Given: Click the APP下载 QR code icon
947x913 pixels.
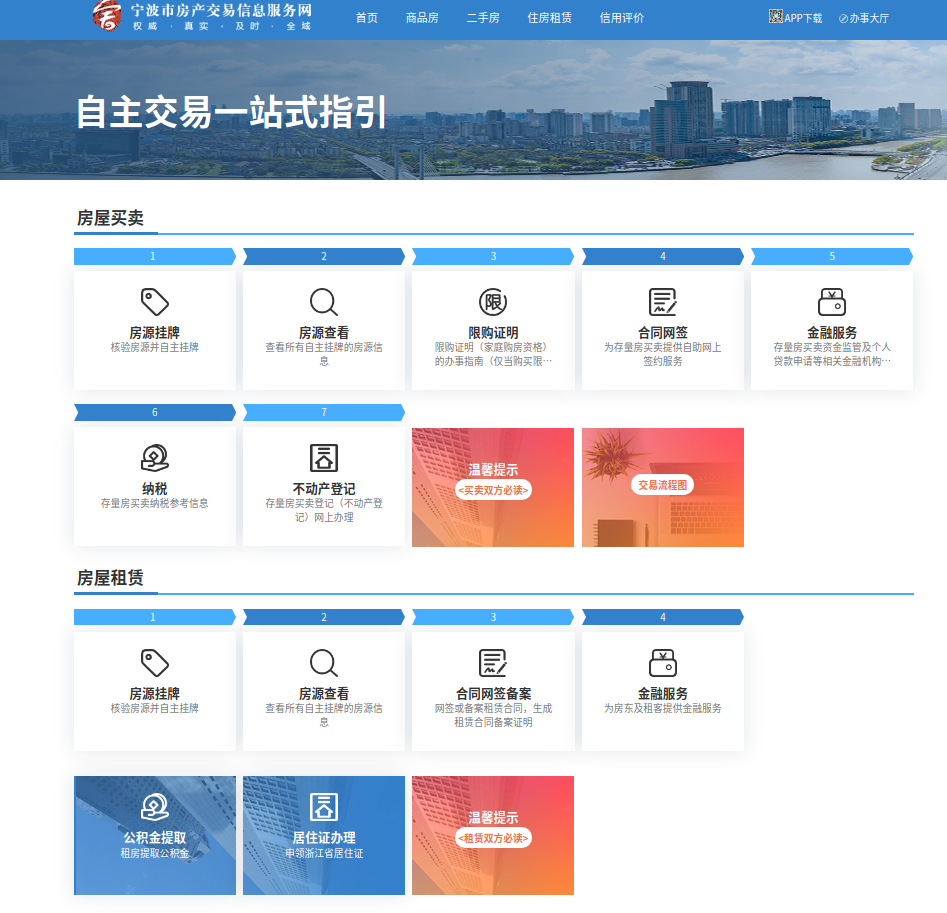Looking at the screenshot, I should 775,17.
